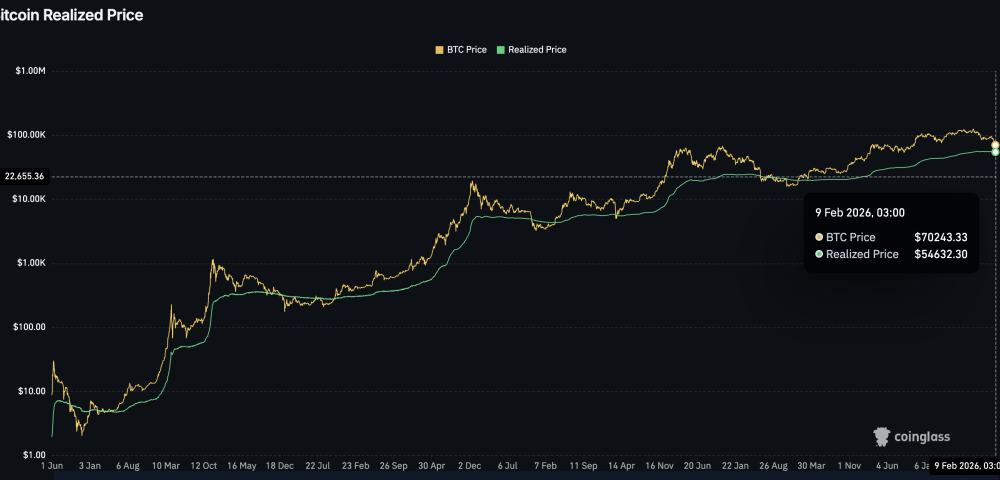Click the Bitcoin Realized Price chart title
The width and height of the screenshot is (1000, 480).
(71, 15)
